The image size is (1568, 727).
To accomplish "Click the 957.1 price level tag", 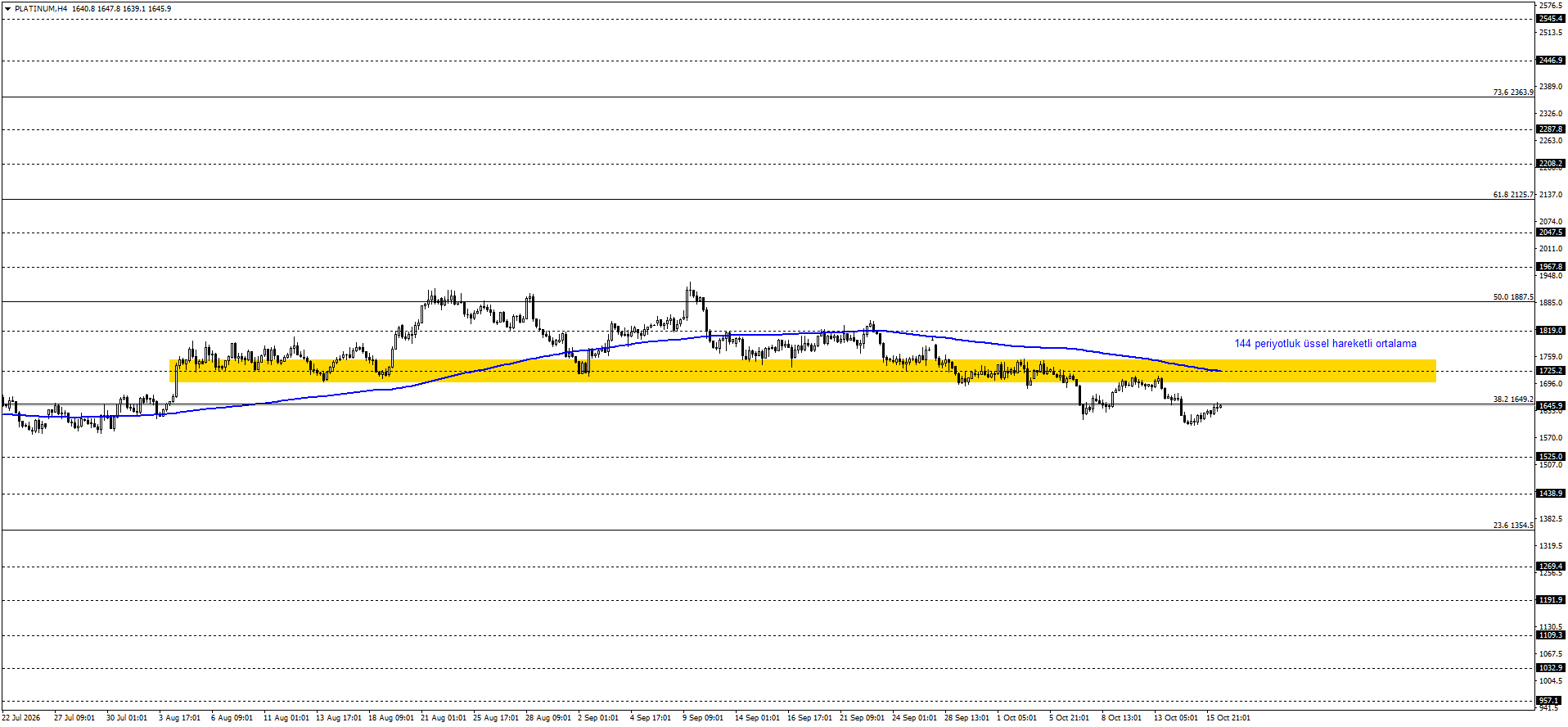I will (x=1551, y=701).
